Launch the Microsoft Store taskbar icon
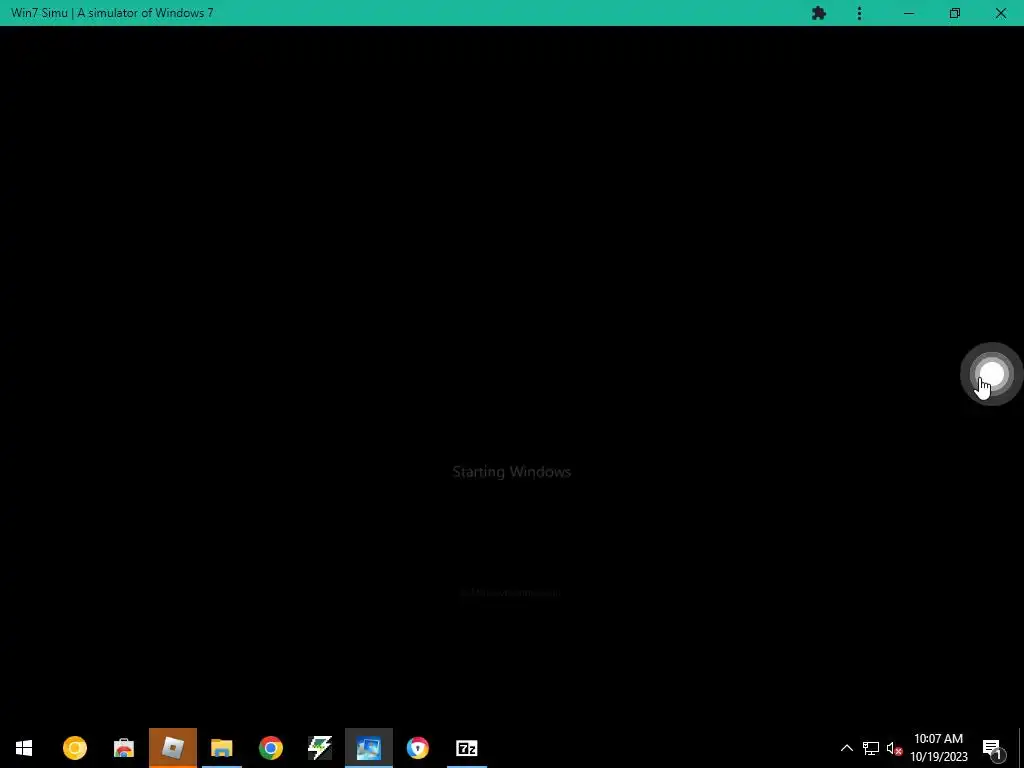 pos(123,748)
